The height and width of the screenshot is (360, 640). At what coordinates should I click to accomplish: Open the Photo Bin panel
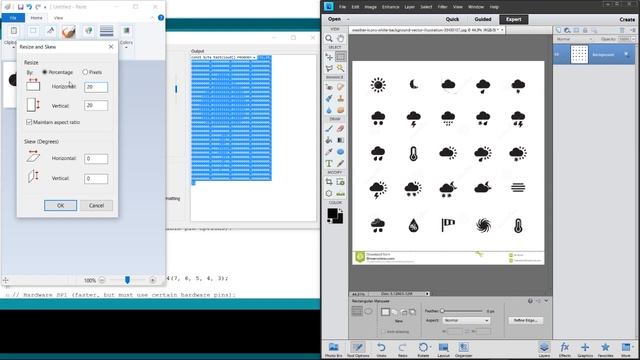click(x=333, y=349)
